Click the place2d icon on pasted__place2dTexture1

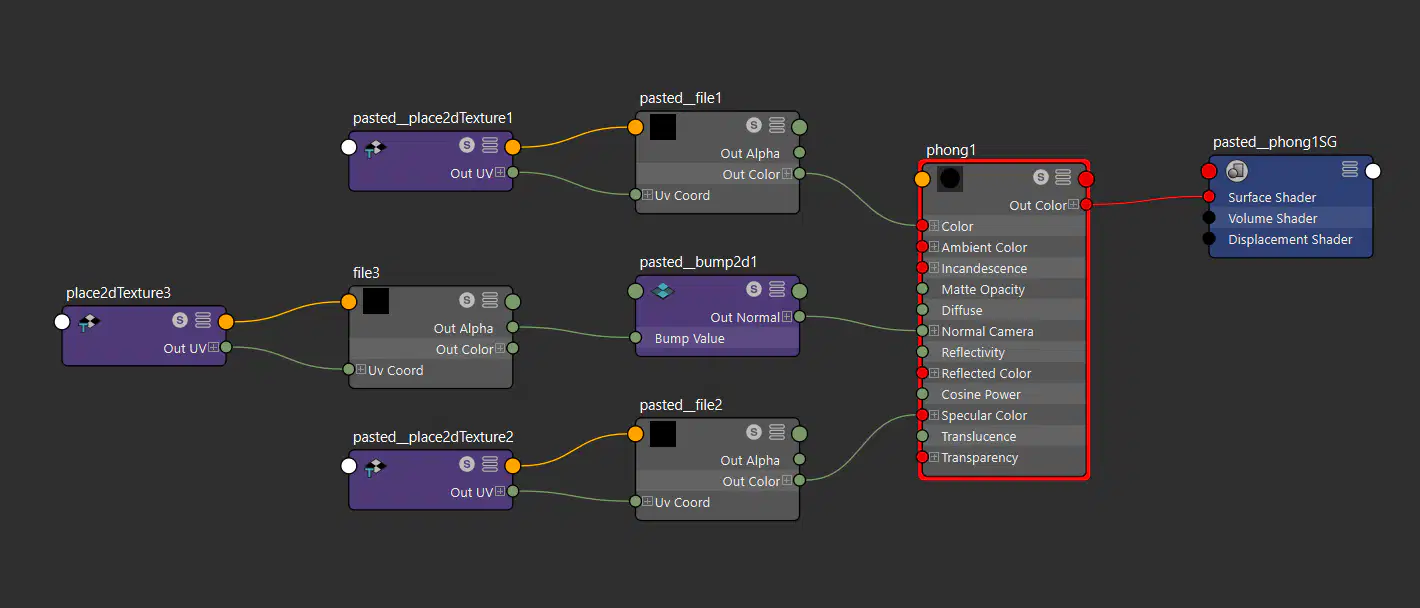click(375, 148)
